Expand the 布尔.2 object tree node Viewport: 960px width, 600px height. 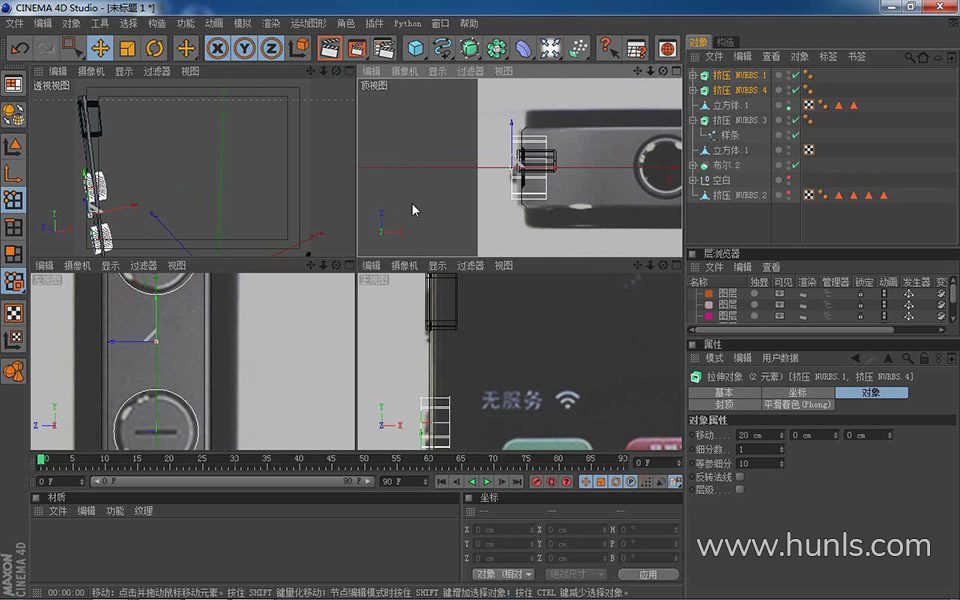pyautogui.click(x=693, y=165)
